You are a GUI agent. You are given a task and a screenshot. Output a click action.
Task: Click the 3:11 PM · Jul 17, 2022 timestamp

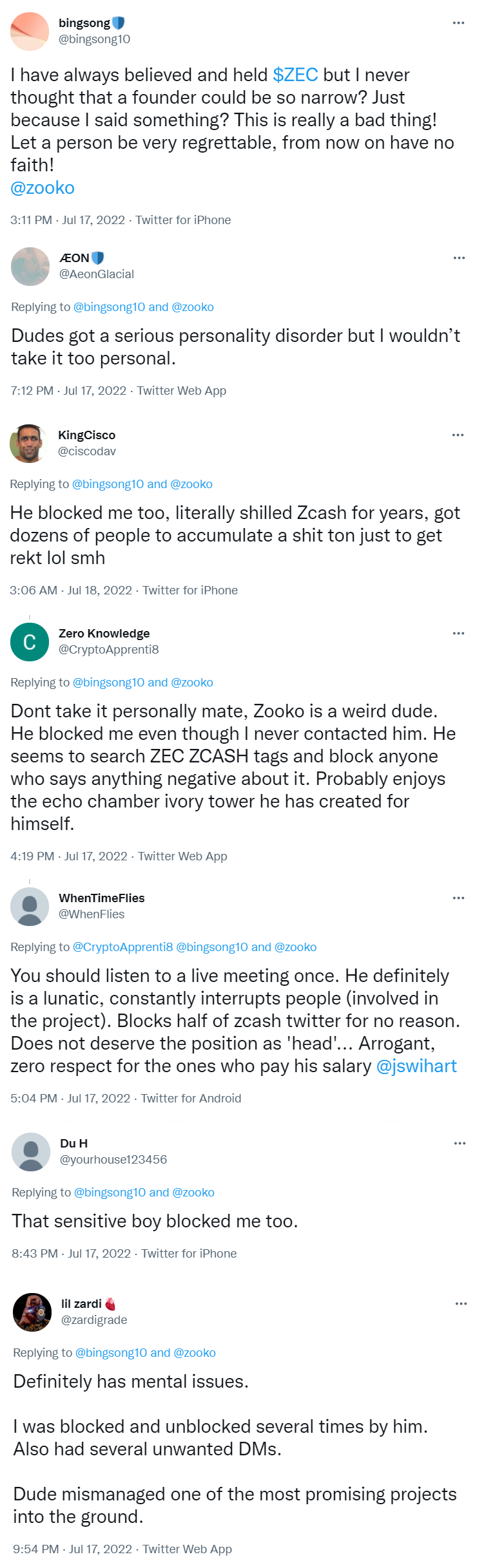pyautogui.click(x=68, y=220)
